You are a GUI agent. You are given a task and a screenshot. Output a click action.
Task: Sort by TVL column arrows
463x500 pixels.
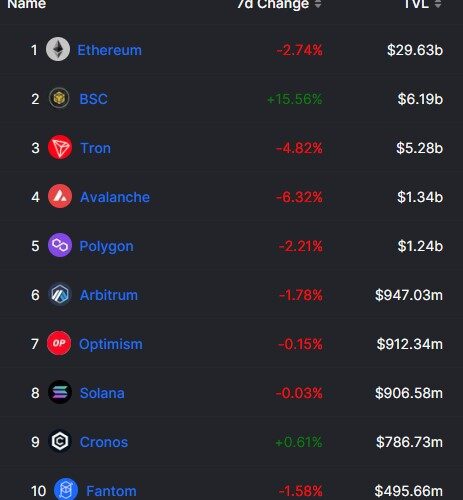point(438,4)
